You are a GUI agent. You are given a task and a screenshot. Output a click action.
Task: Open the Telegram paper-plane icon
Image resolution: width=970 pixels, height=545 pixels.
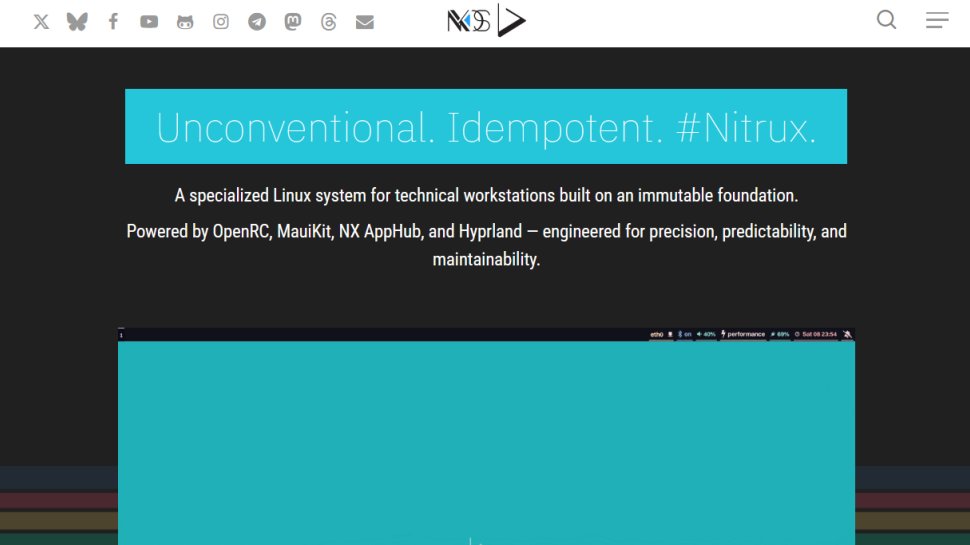[x=257, y=22]
